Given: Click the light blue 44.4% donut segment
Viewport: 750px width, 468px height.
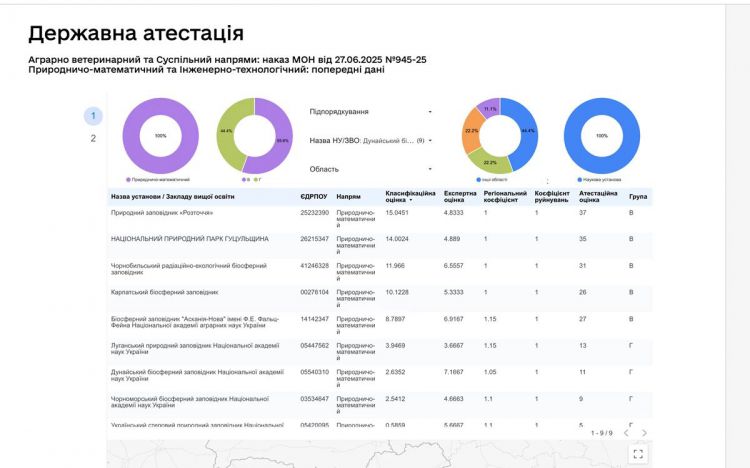Looking at the screenshot, I should (x=527, y=128).
